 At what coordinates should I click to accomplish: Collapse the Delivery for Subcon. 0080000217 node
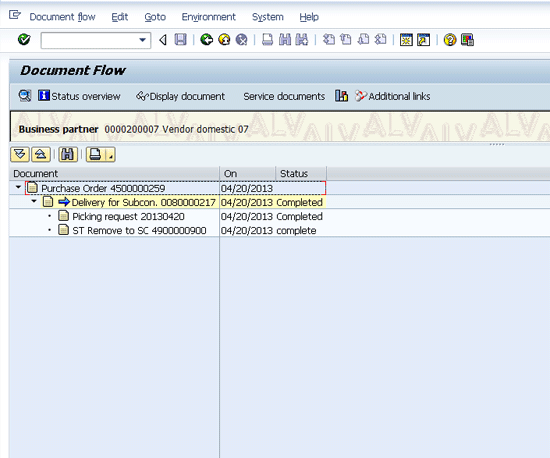34,202
